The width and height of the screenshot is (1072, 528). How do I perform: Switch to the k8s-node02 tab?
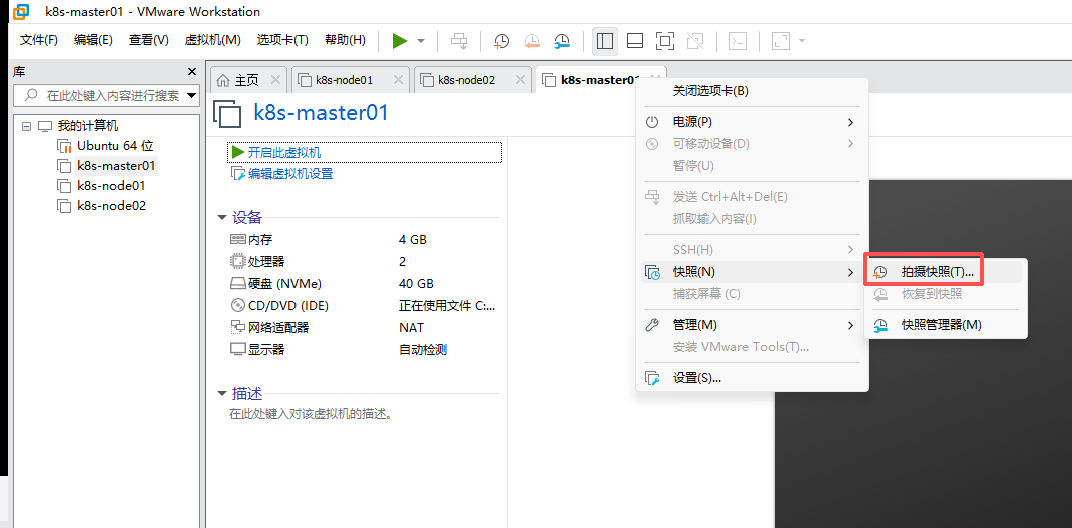[466, 80]
